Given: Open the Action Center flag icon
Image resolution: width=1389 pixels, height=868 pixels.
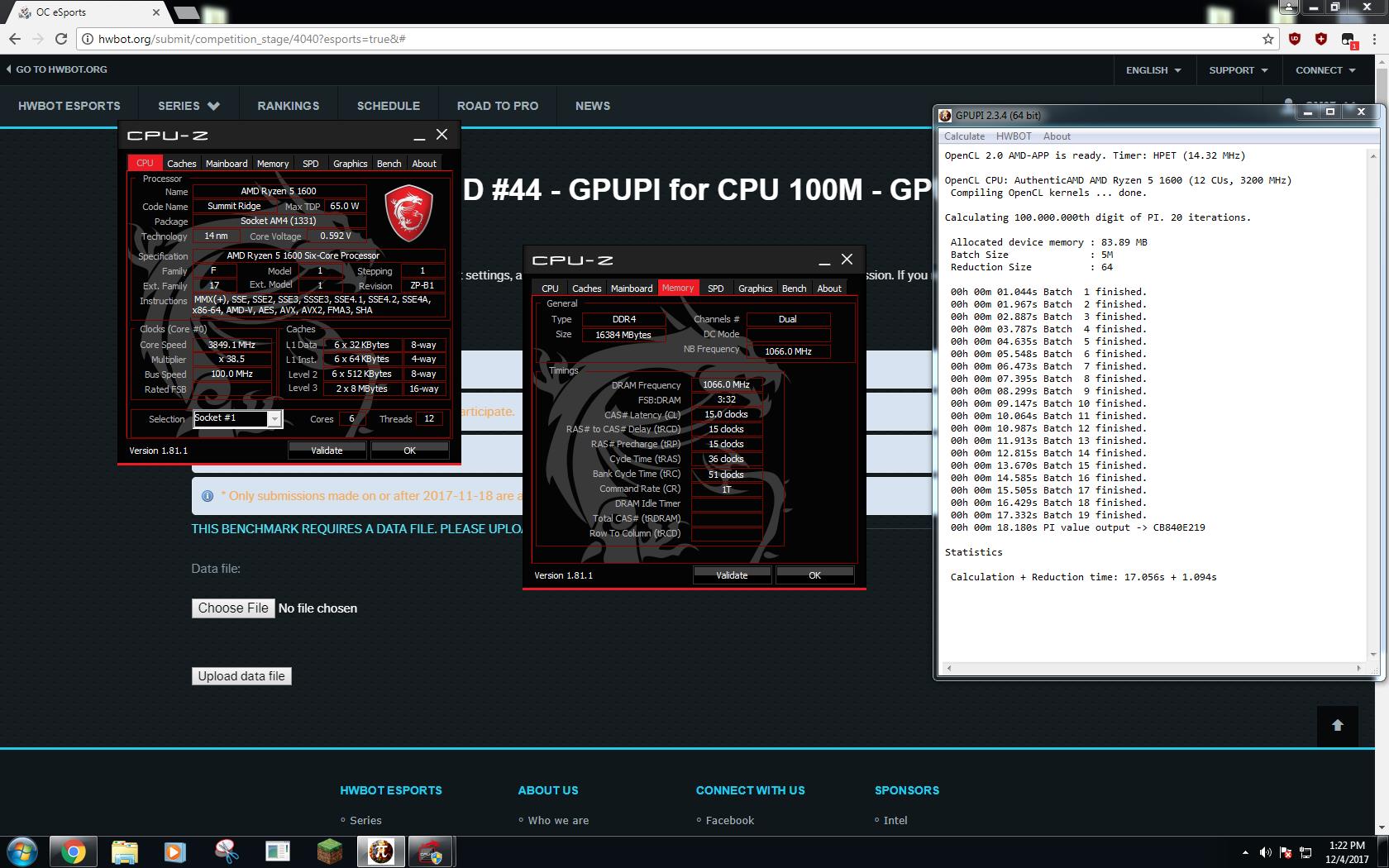Looking at the screenshot, I should pos(1286,852).
